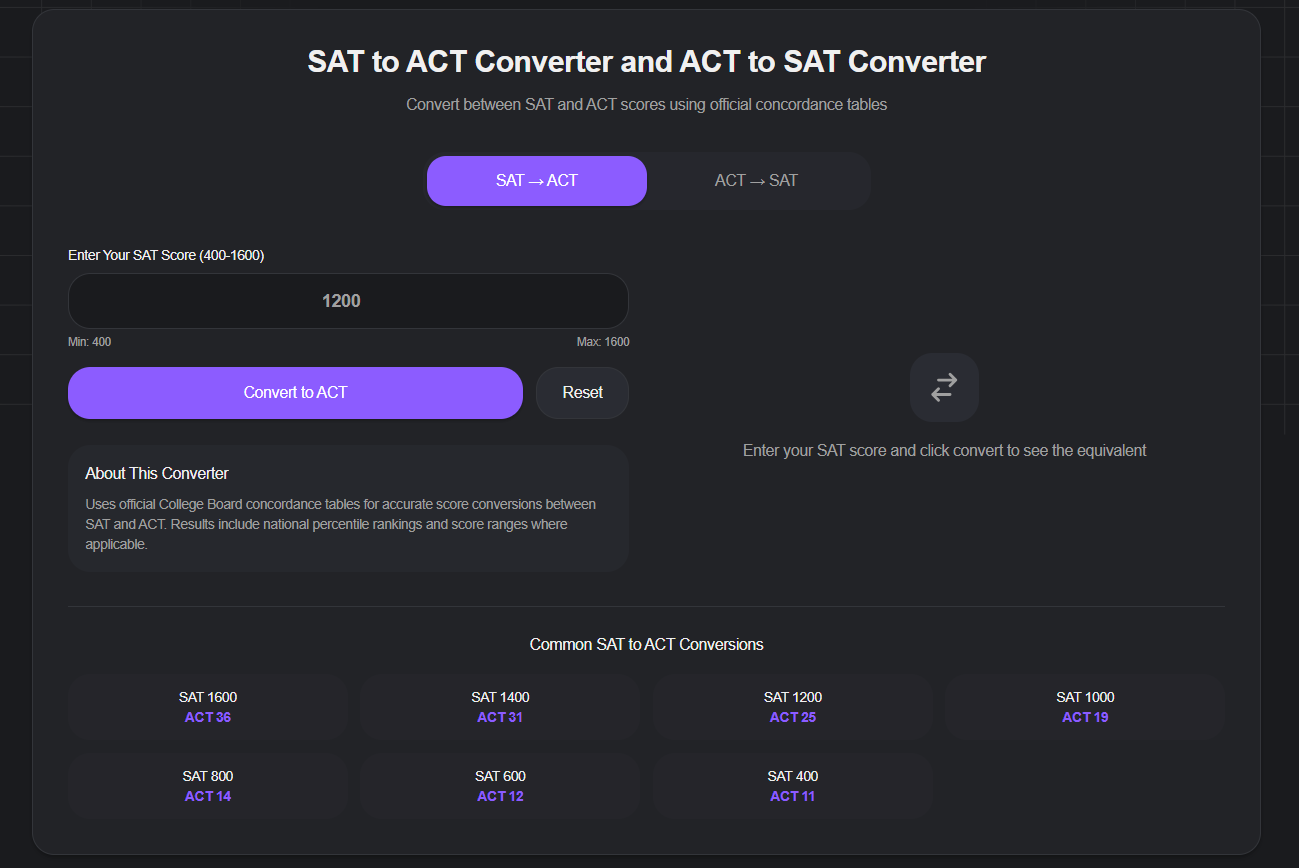Click the Min: 400 hint text

[x=90, y=342]
